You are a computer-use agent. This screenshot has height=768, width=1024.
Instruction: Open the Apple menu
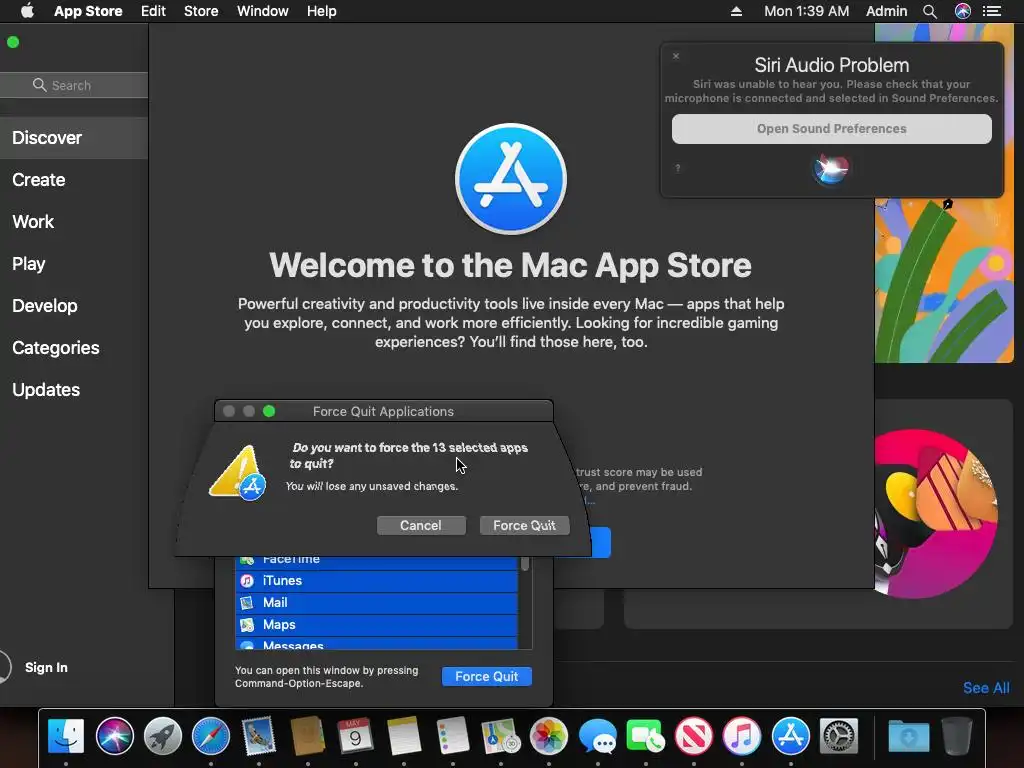[27, 11]
